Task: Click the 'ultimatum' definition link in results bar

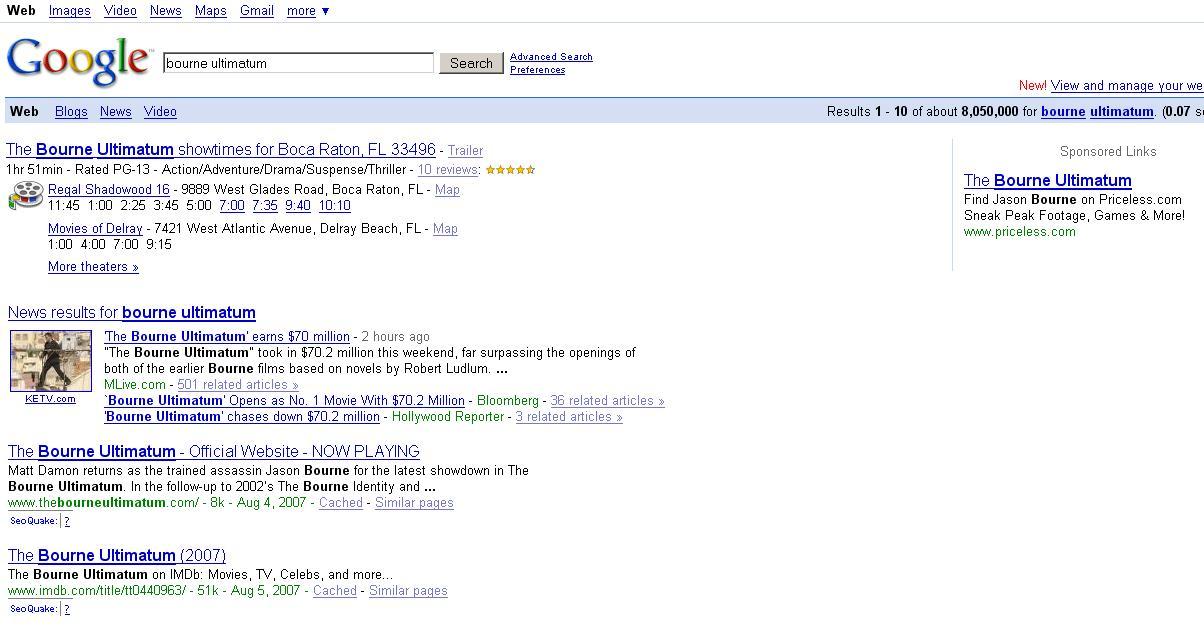Action: pos(1121,112)
